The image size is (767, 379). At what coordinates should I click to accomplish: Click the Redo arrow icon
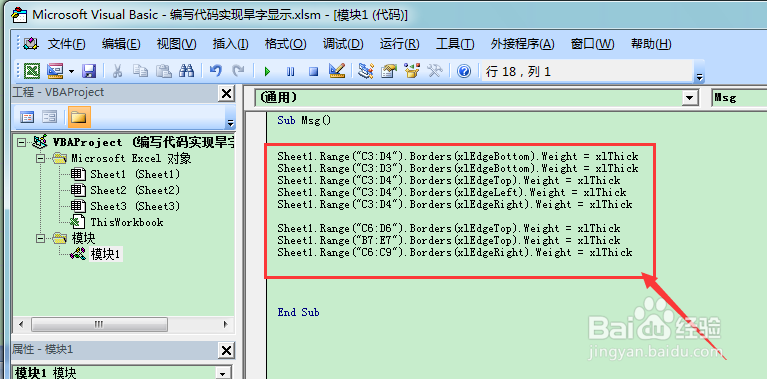coord(238,71)
